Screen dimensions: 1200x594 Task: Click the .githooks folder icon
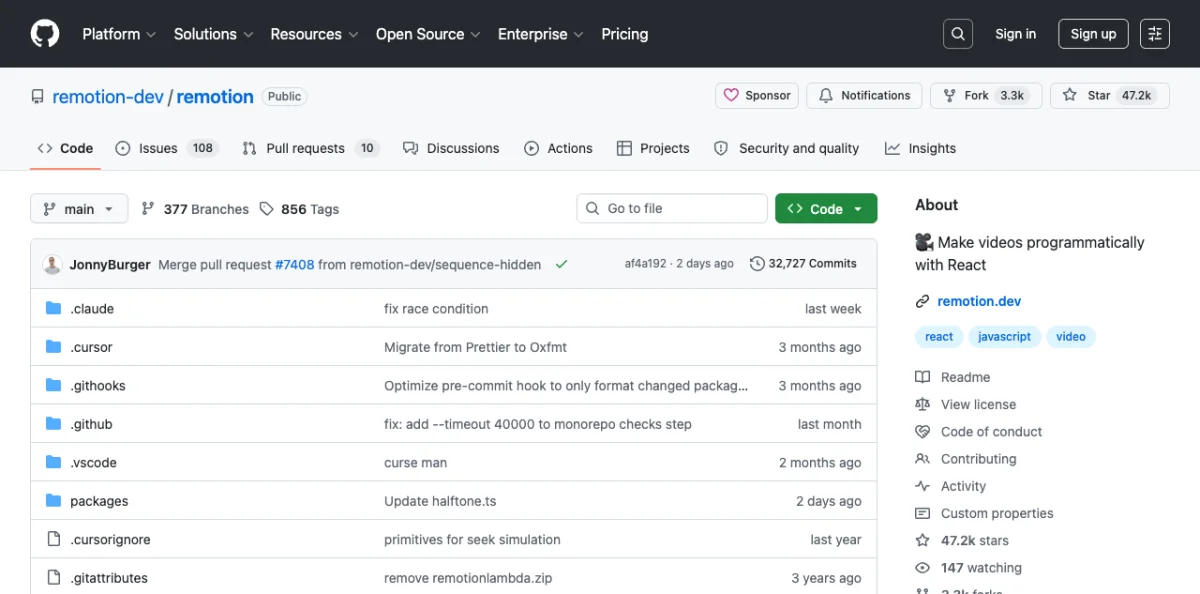coord(54,385)
